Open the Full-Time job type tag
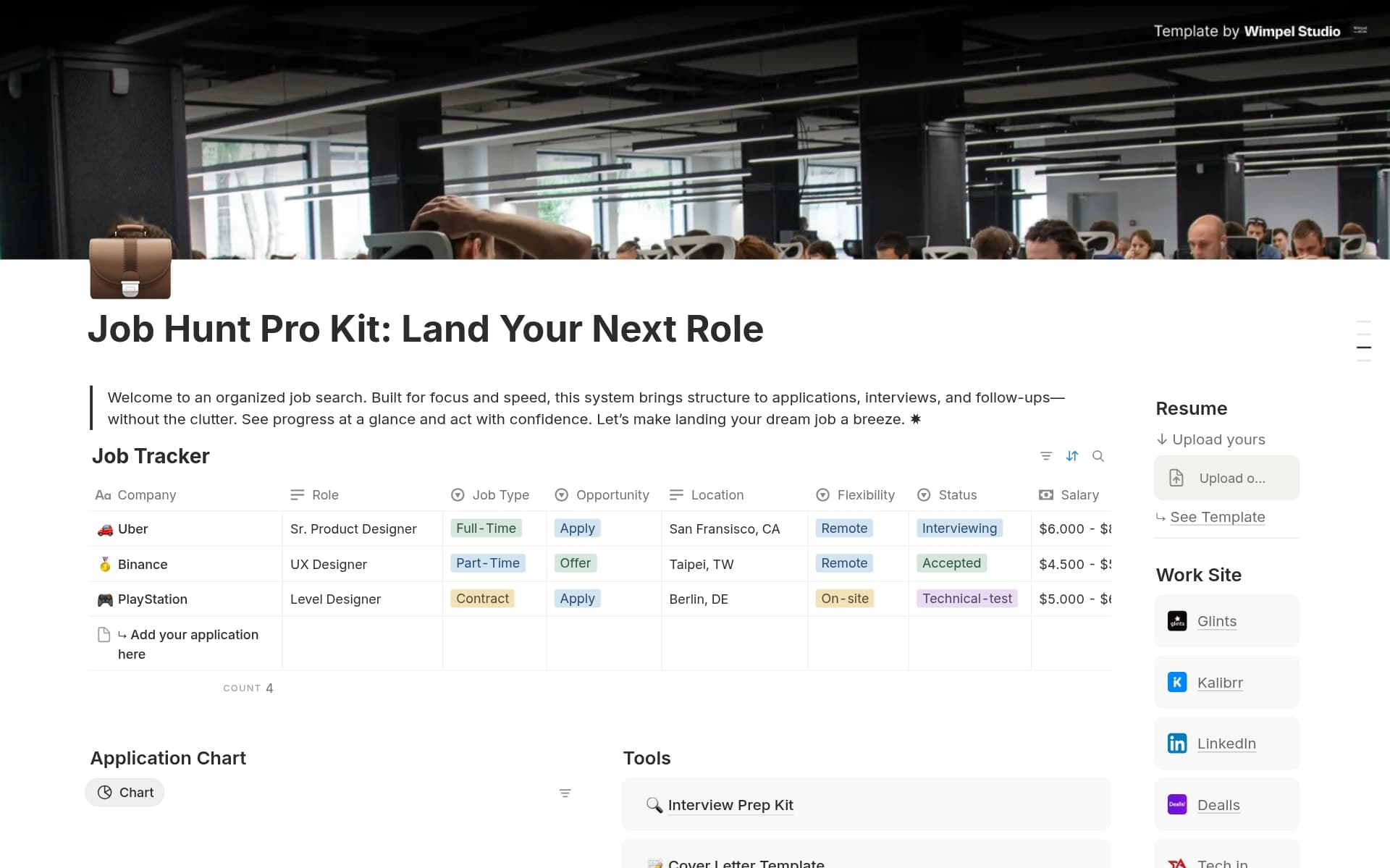This screenshot has width=1390, height=868. click(x=486, y=528)
